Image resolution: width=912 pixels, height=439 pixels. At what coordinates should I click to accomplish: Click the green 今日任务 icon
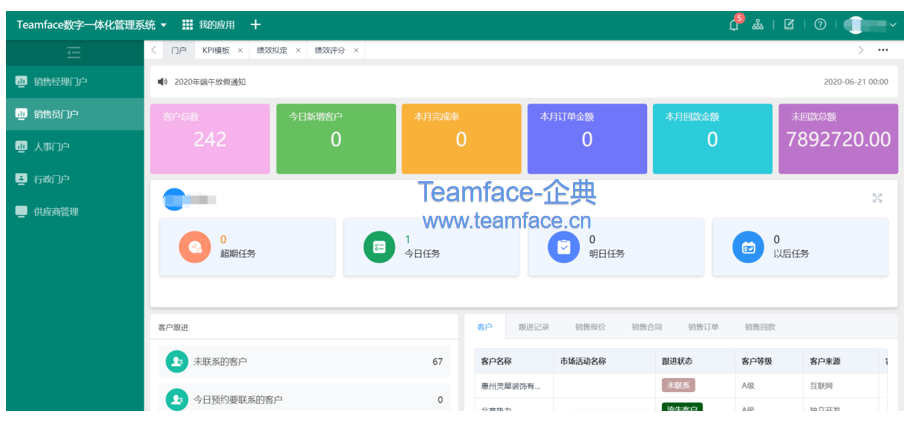[x=378, y=246]
